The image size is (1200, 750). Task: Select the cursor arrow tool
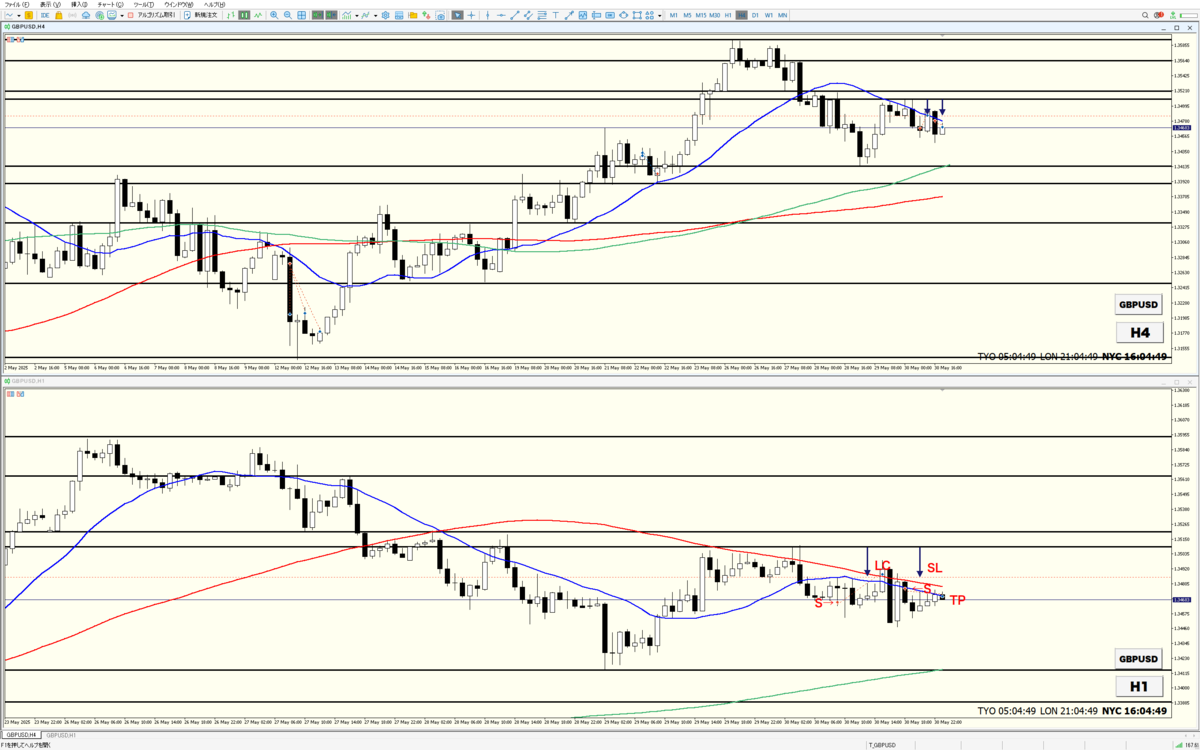(458, 15)
